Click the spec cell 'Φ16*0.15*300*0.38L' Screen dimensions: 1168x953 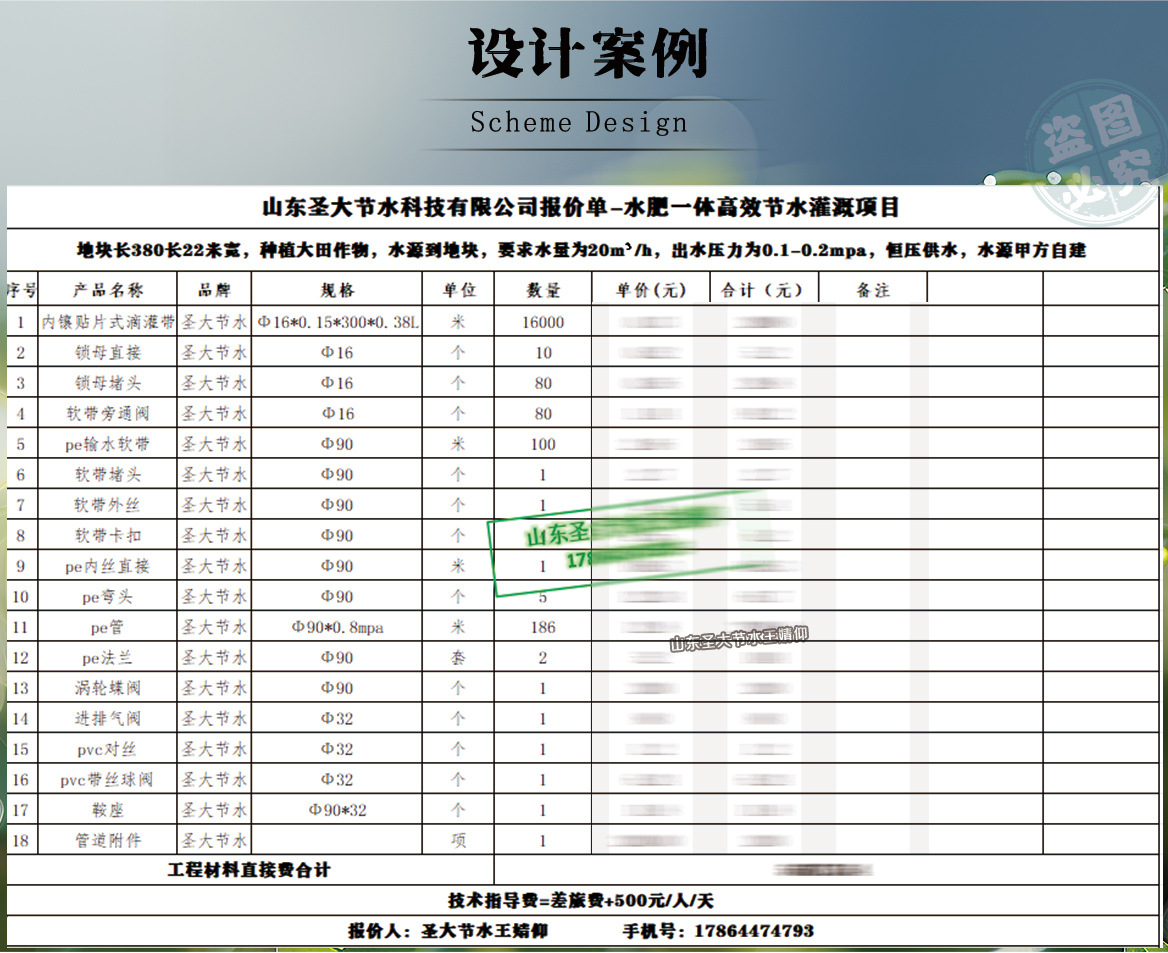pyautogui.click(x=337, y=322)
